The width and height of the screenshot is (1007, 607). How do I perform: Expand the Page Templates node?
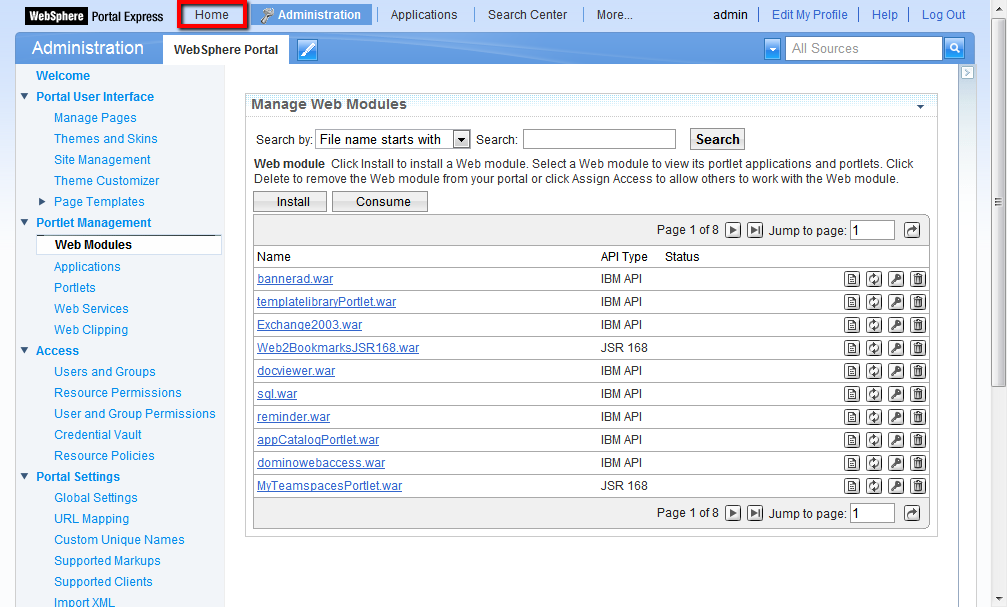coord(42,202)
